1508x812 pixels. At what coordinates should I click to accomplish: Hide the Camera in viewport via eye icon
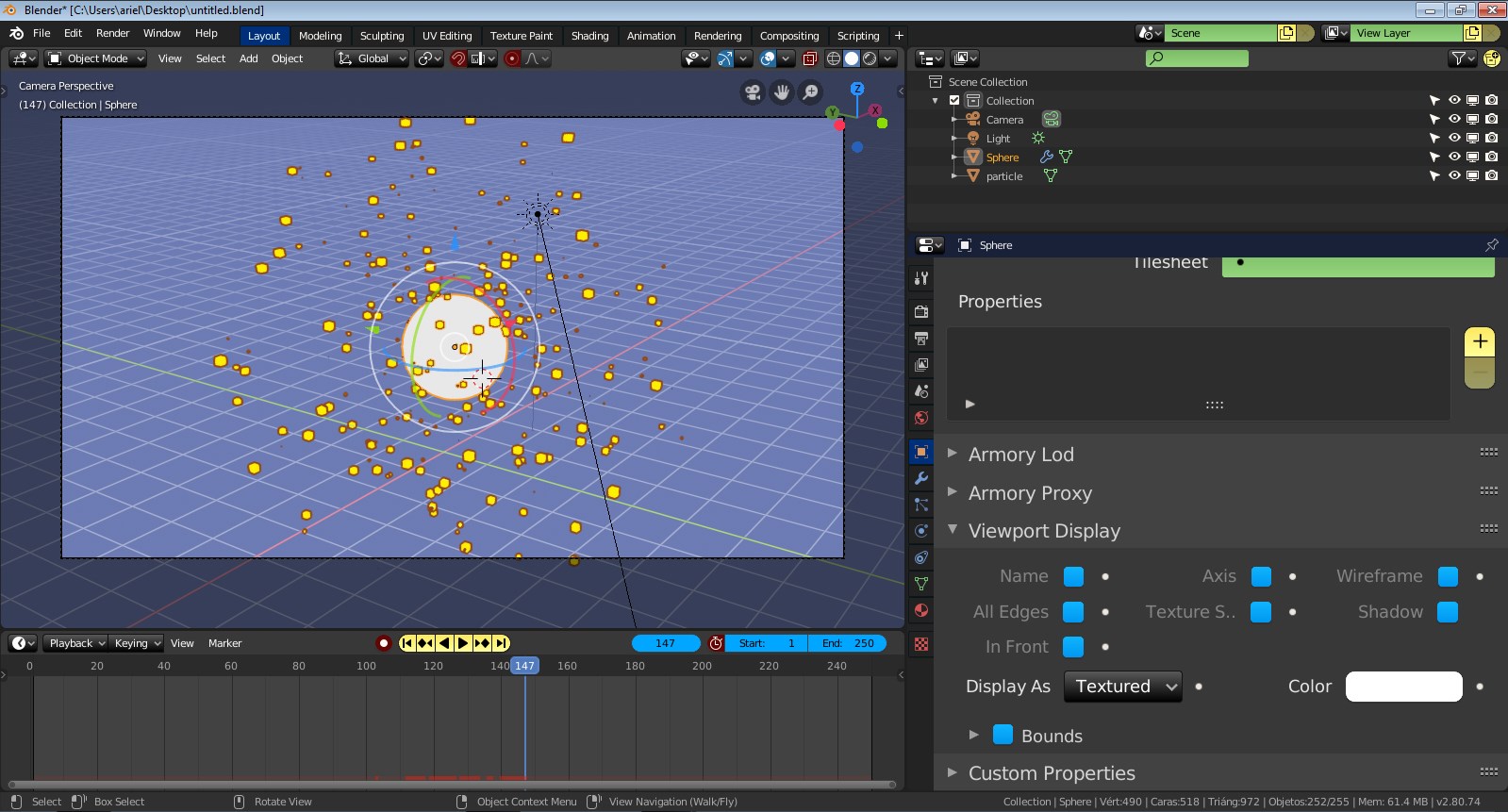[1454, 120]
